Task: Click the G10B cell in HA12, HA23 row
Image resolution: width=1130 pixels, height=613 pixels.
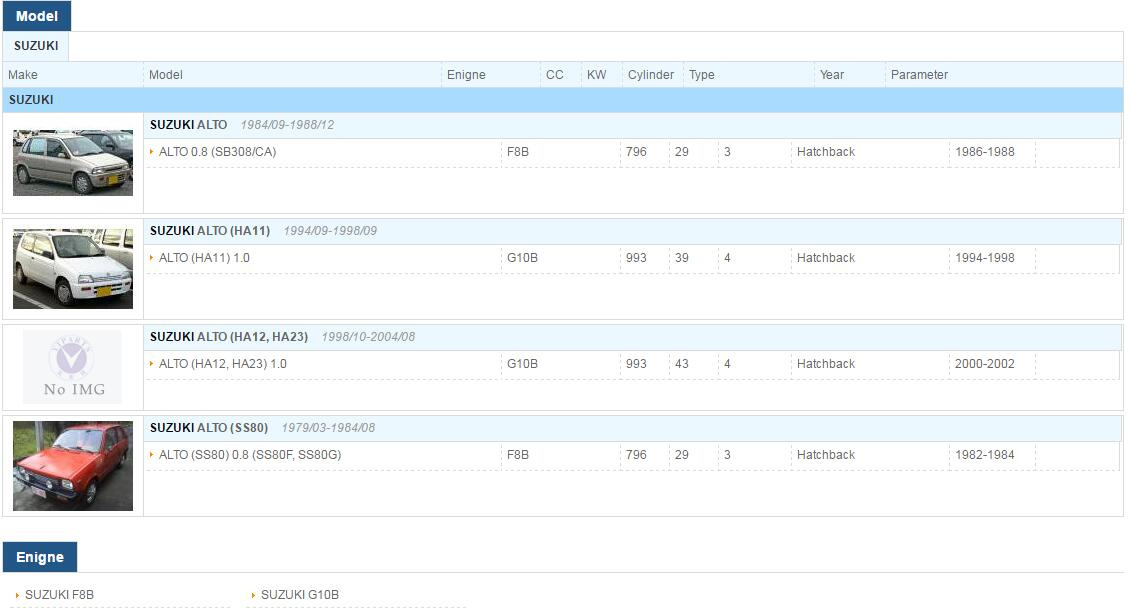Action: click(x=522, y=364)
